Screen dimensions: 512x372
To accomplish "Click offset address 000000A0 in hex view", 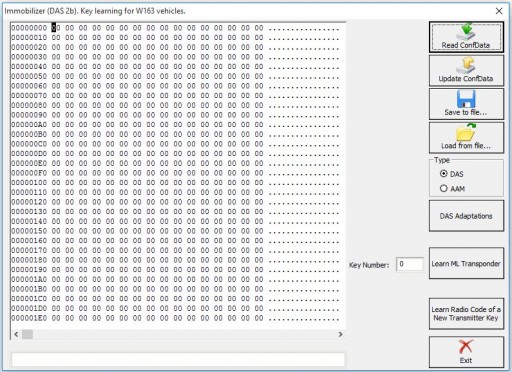I will (x=29, y=124).
